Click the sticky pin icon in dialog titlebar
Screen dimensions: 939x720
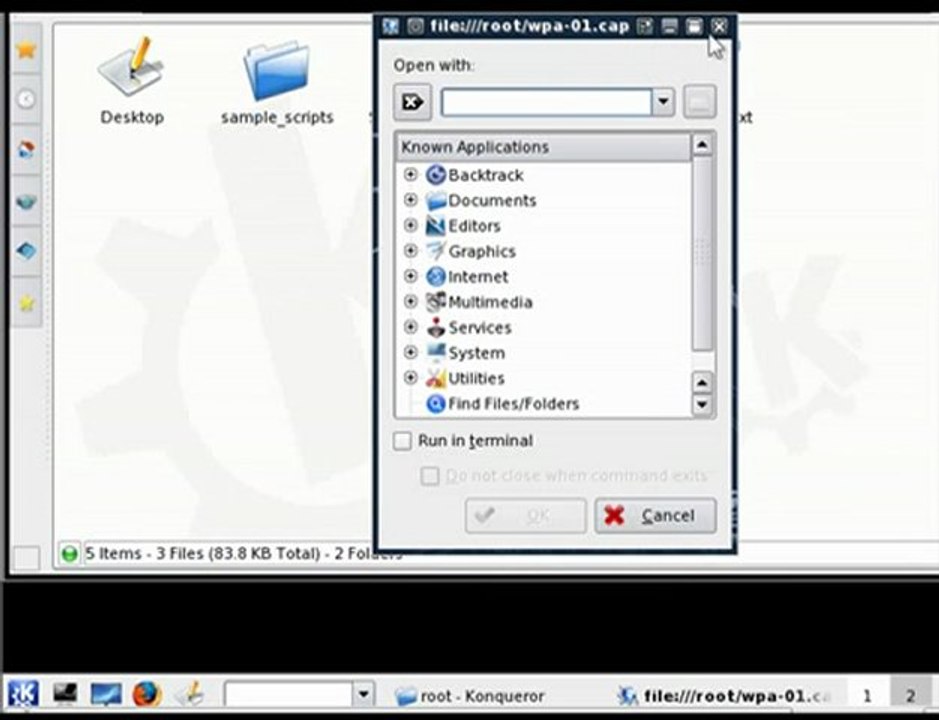click(415, 26)
